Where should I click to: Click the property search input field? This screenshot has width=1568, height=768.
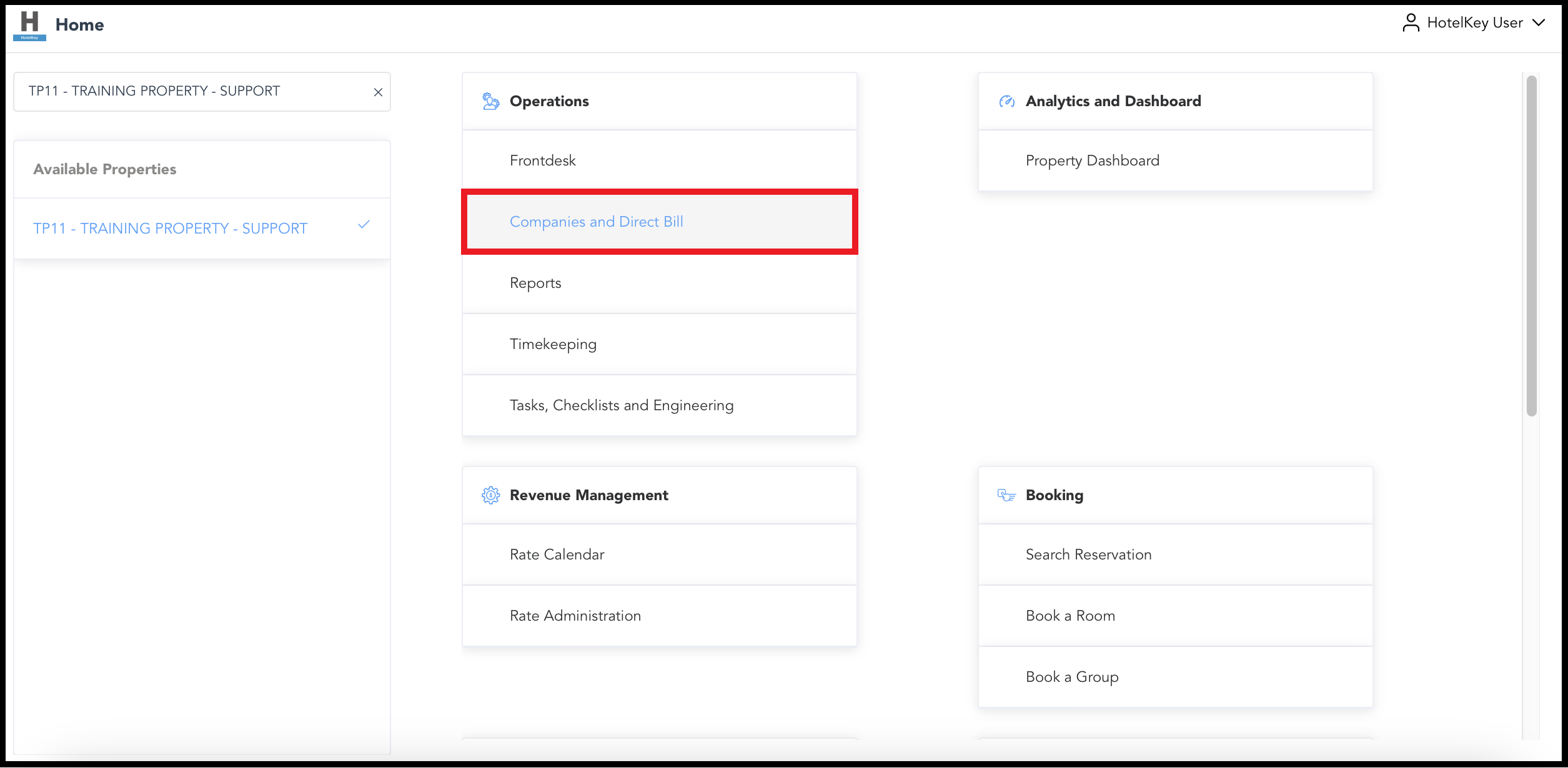coord(187,92)
